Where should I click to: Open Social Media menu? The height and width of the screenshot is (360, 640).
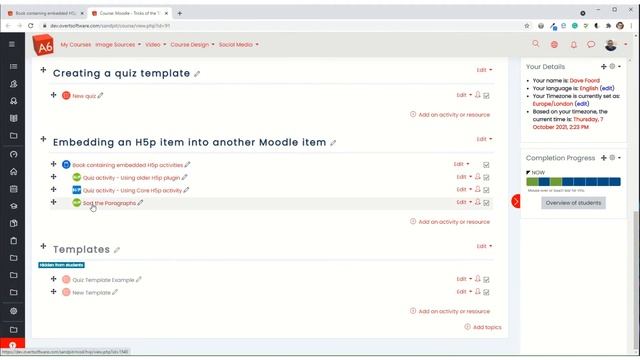239,44
